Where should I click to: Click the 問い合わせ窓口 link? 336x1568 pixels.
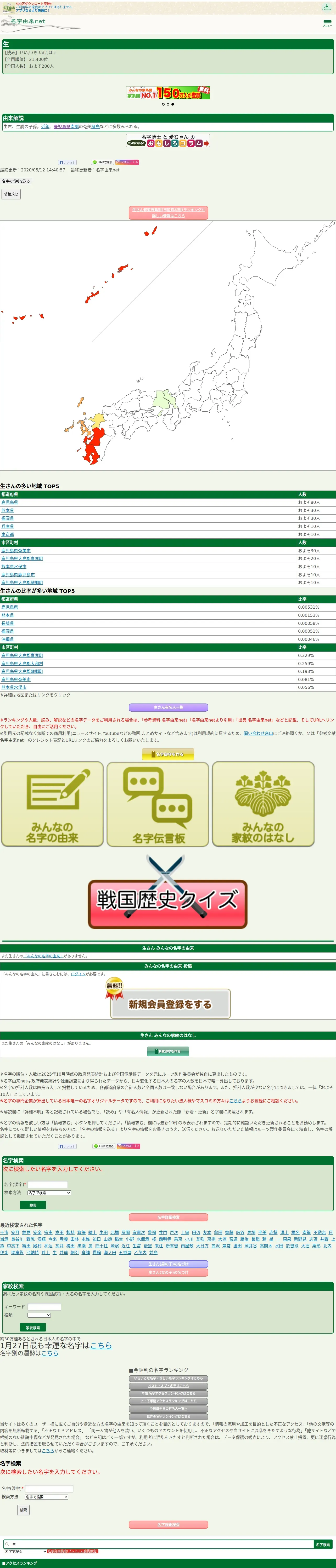coord(259,734)
